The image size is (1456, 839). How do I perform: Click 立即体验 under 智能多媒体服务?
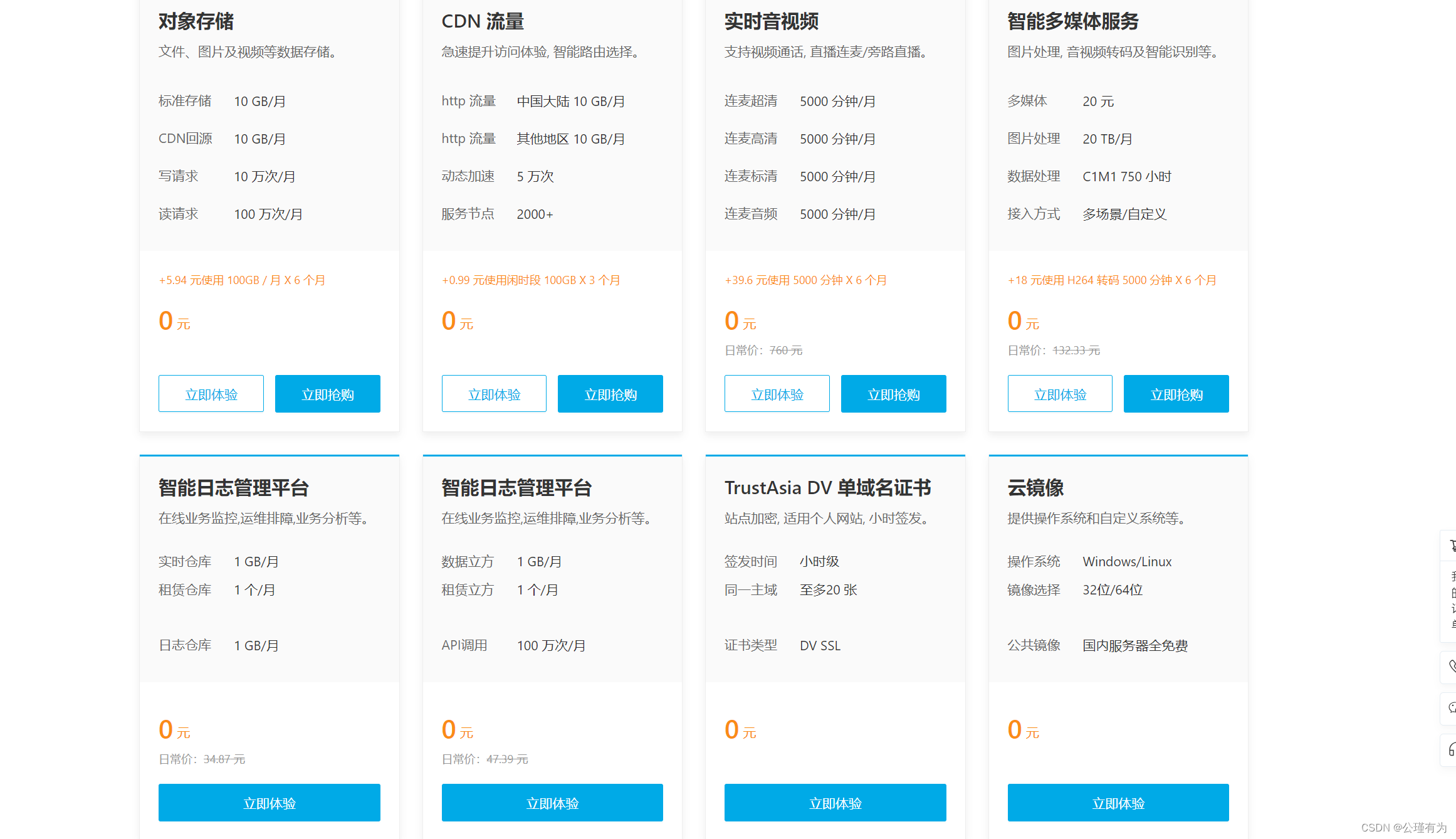[1060, 394]
